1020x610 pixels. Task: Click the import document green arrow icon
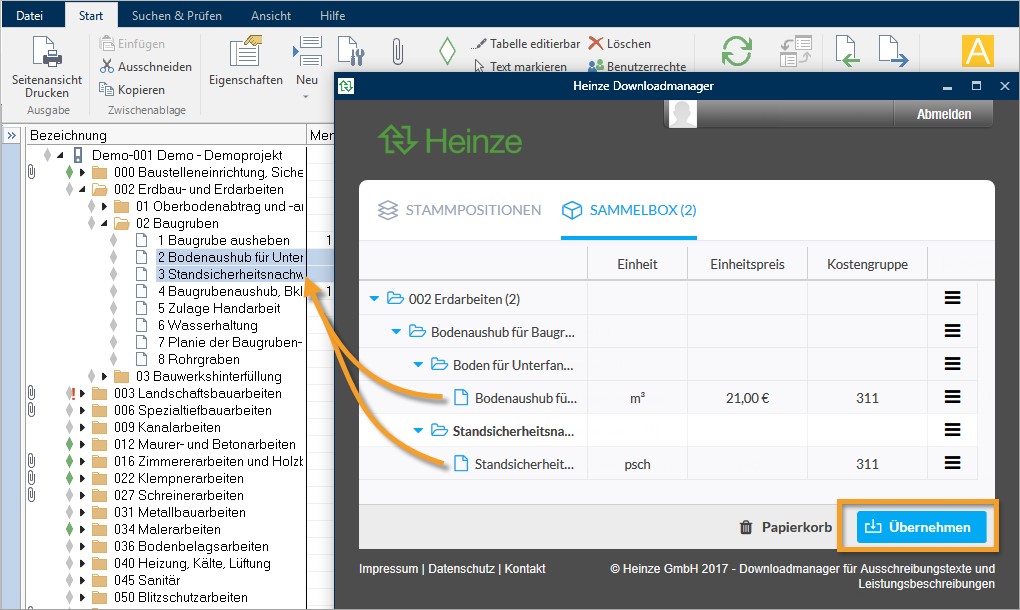[x=847, y=51]
